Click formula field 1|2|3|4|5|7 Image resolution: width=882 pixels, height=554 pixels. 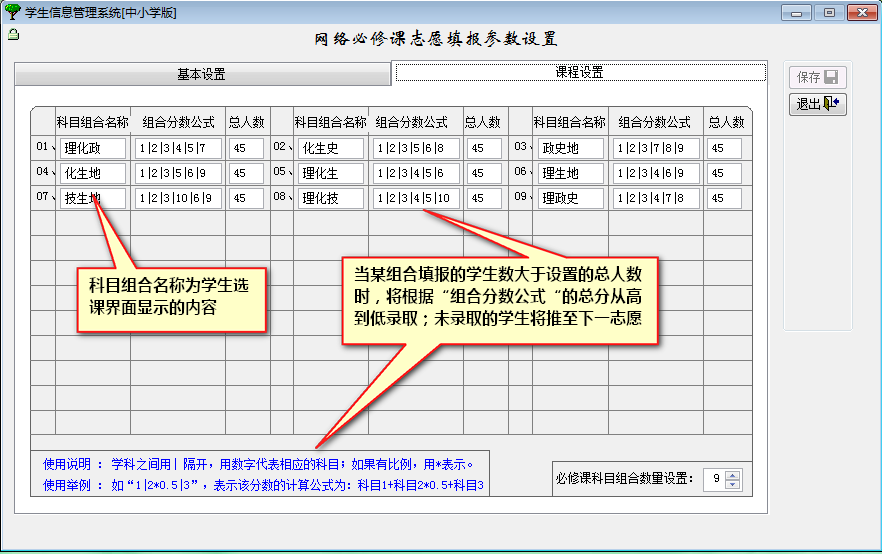(178, 148)
